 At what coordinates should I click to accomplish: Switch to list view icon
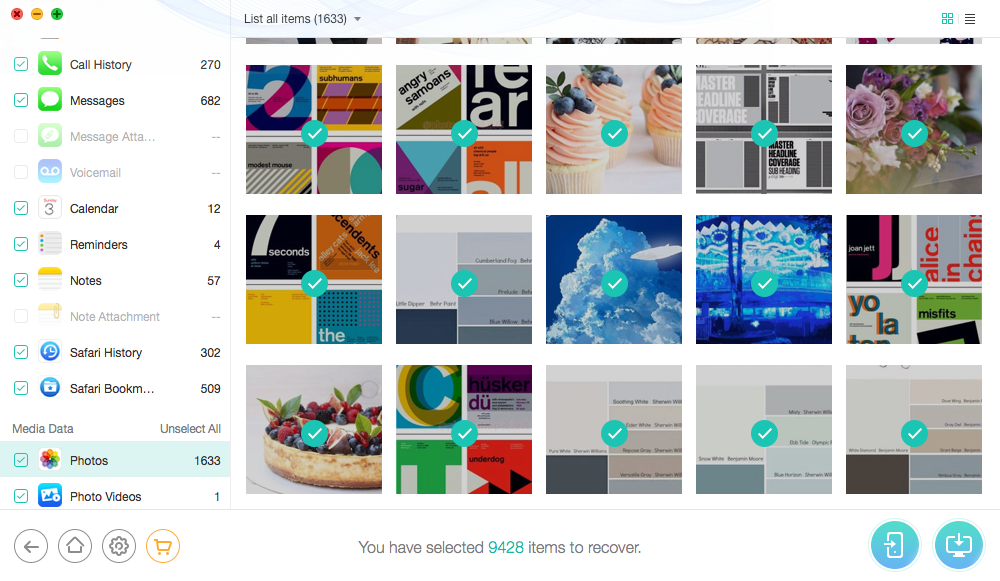coord(969,19)
